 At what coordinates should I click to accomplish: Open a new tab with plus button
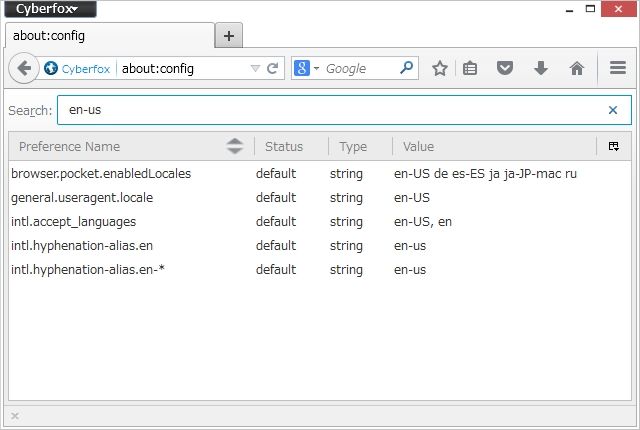coord(229,36)
